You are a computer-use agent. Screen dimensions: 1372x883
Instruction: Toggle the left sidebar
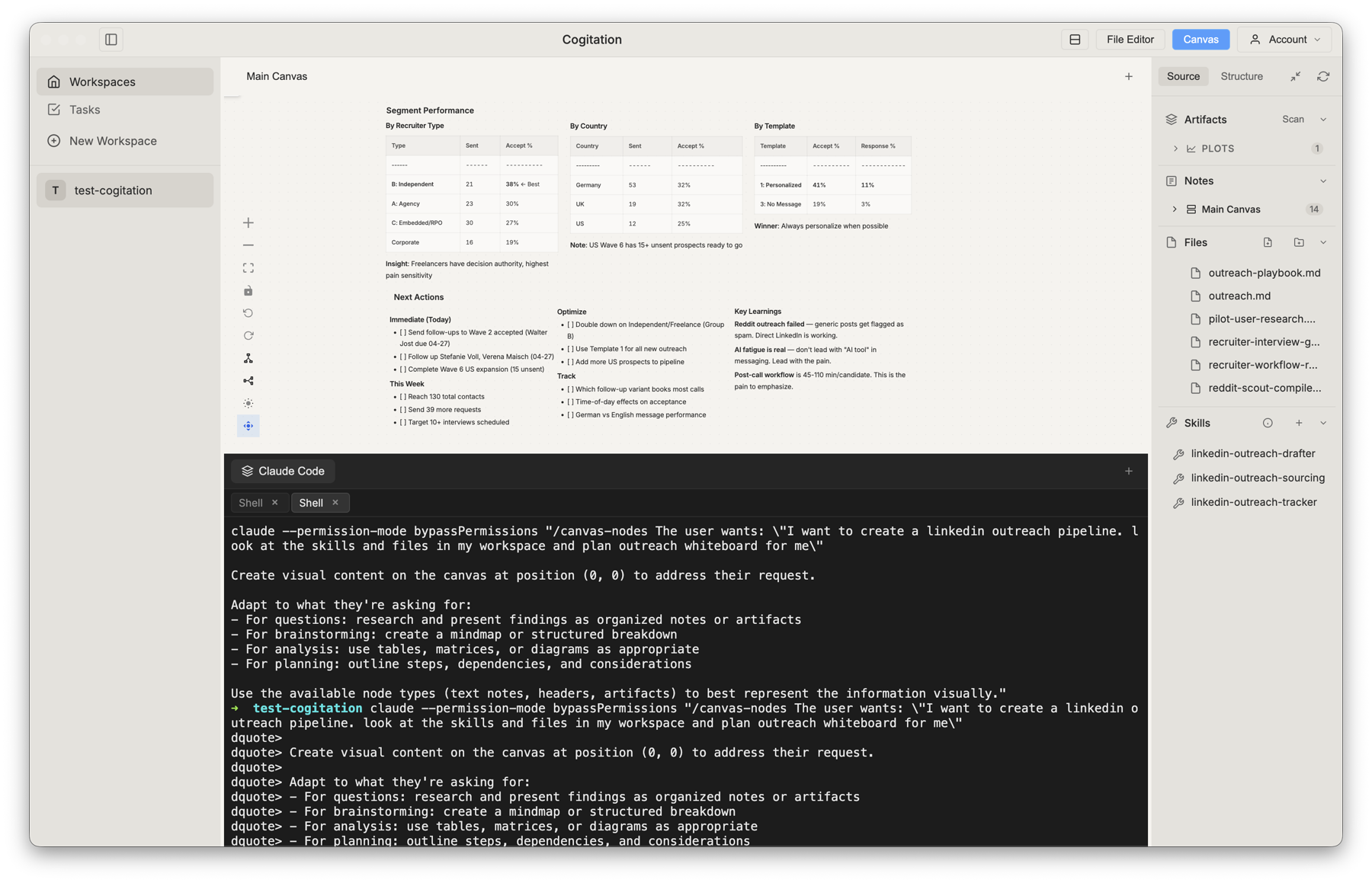pyautogui.click(x=111, y=39)
